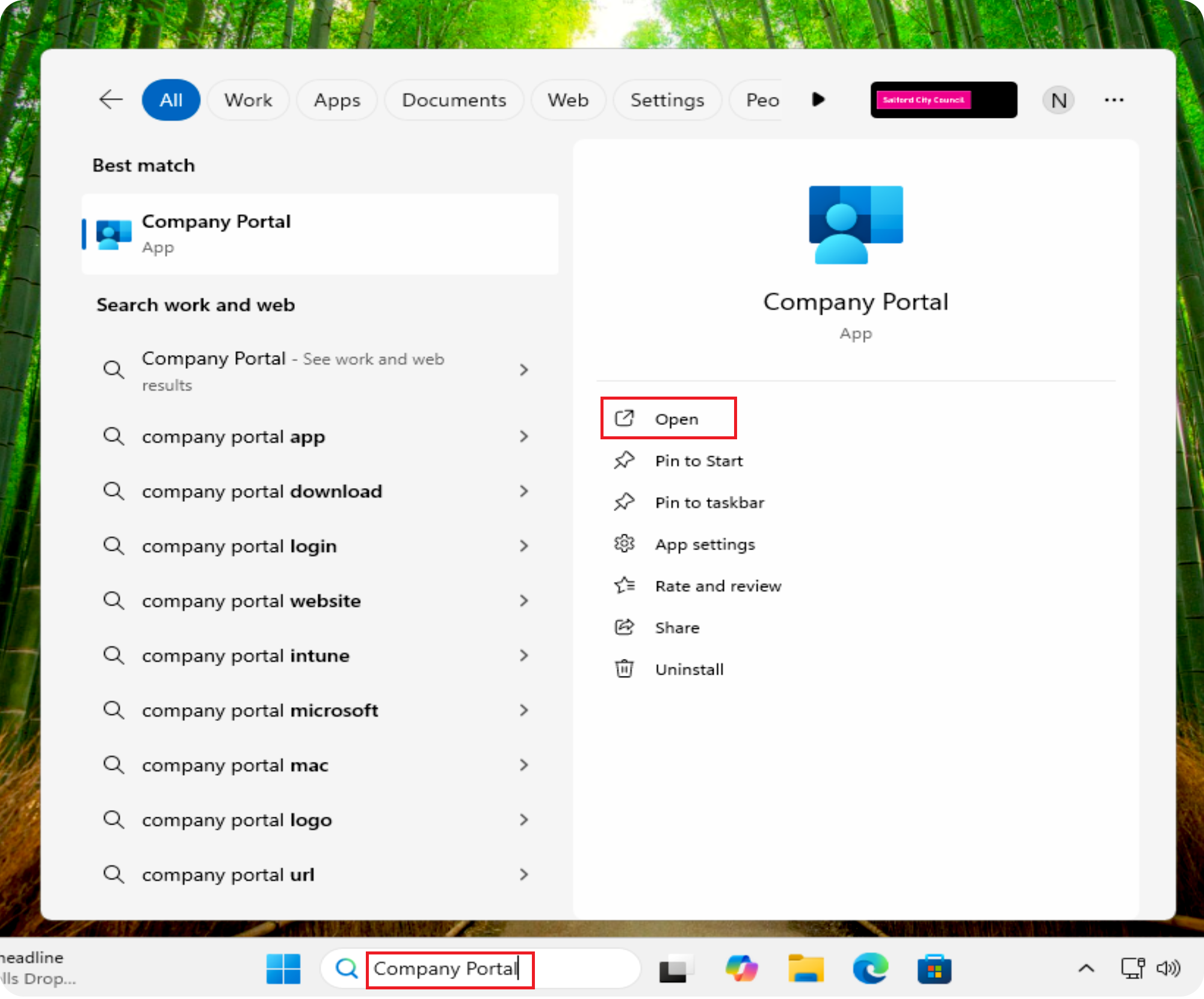1204x999 pixels.
Task: Expand the company portal login suggestion
Action: pyautogui.click(x=523, y=546)
